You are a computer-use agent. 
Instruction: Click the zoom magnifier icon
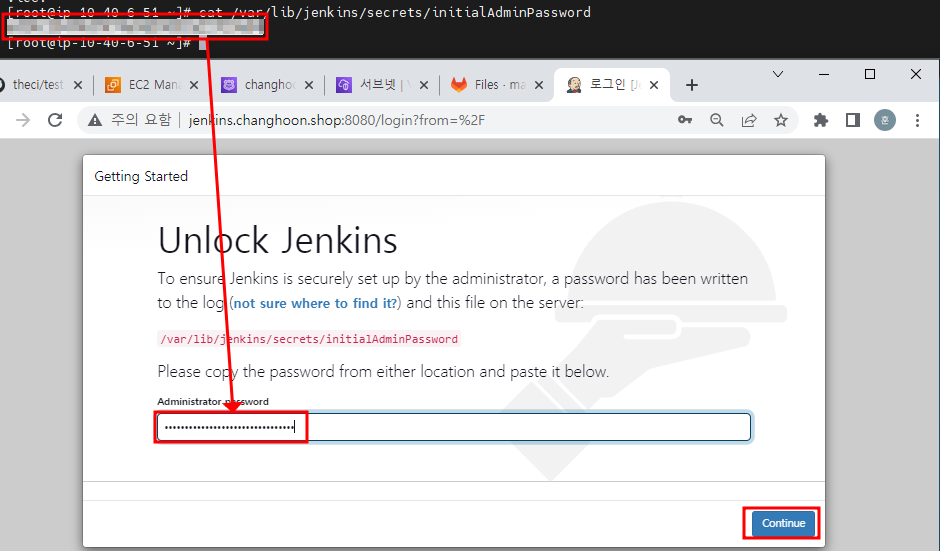[716, 121]
